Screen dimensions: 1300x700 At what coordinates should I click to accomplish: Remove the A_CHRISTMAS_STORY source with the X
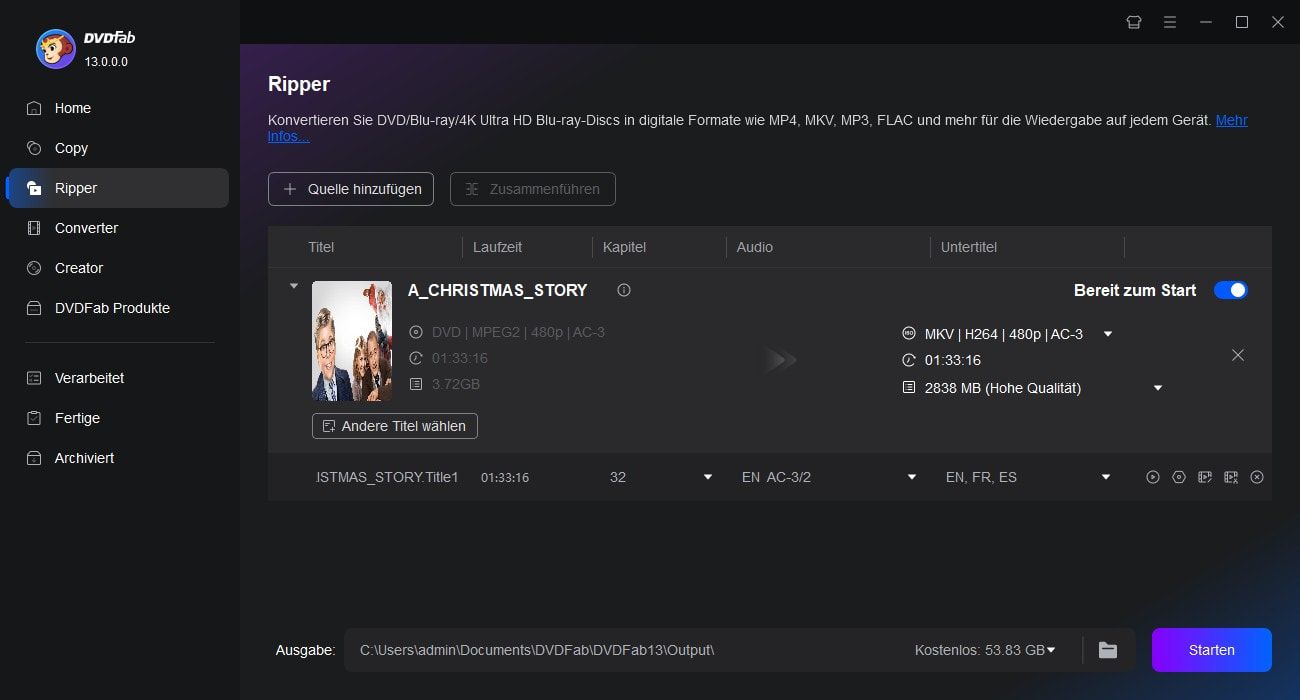[x=1238, y=355]
